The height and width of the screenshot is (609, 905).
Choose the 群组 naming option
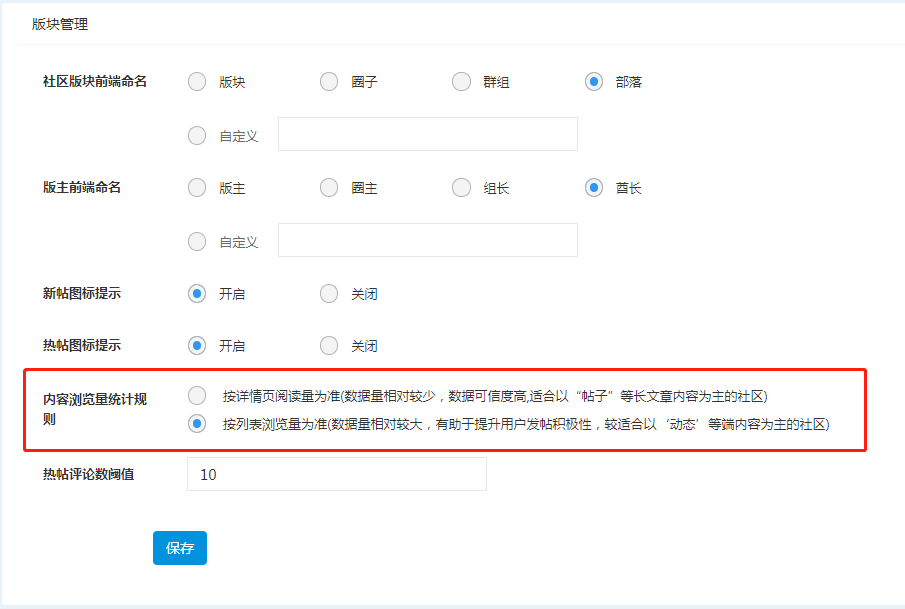[x=461, y=82]
